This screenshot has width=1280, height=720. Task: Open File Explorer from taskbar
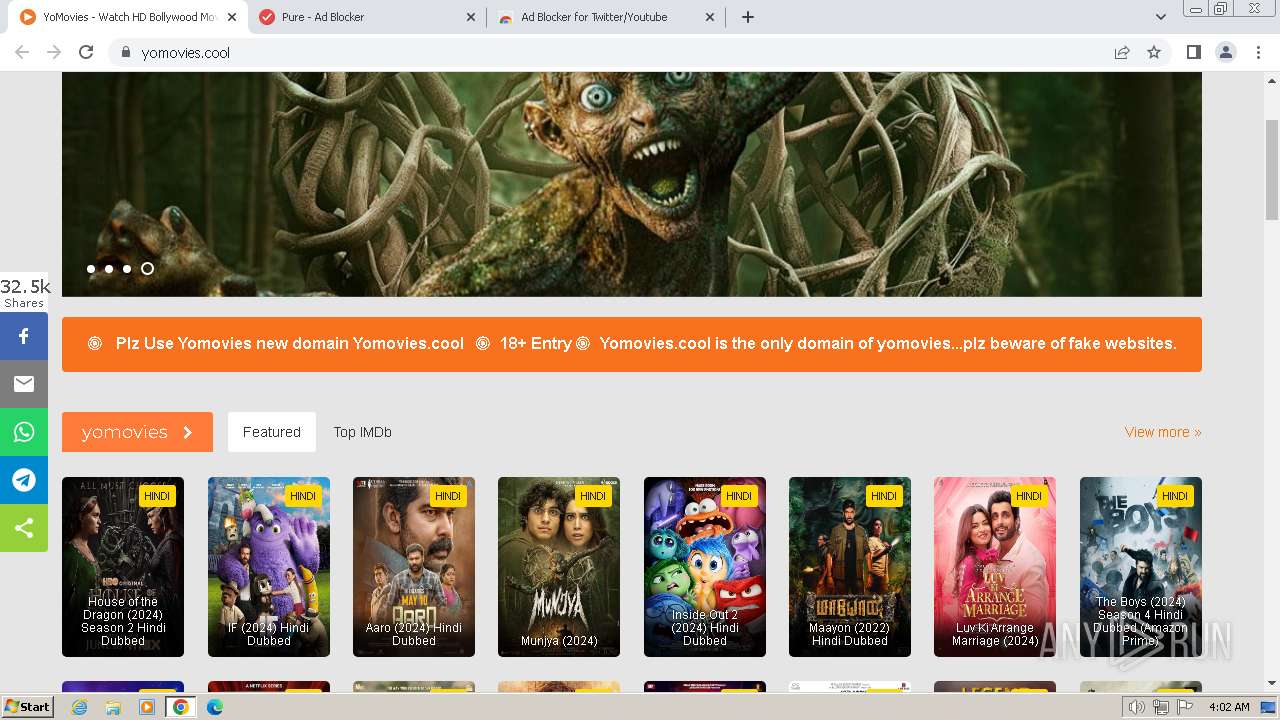[x=113, y=707]
